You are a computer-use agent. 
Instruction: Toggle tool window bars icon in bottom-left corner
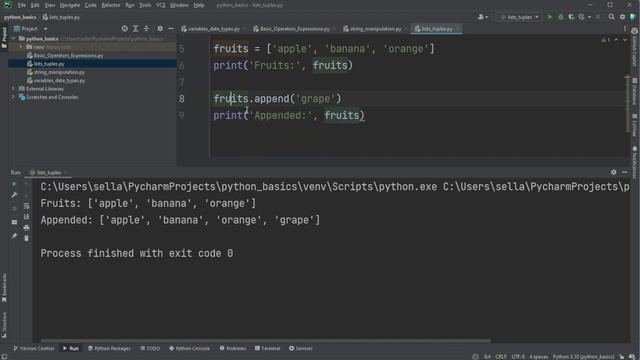click(4, 356)
